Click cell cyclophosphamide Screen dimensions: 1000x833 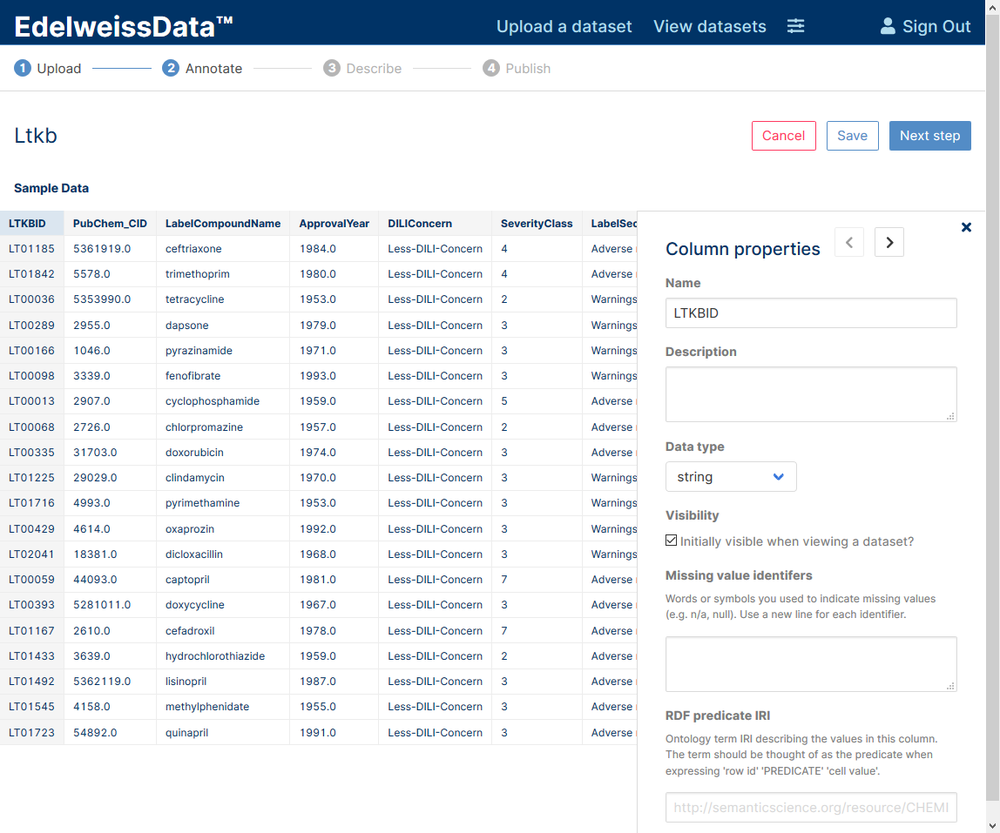point(223,401)
